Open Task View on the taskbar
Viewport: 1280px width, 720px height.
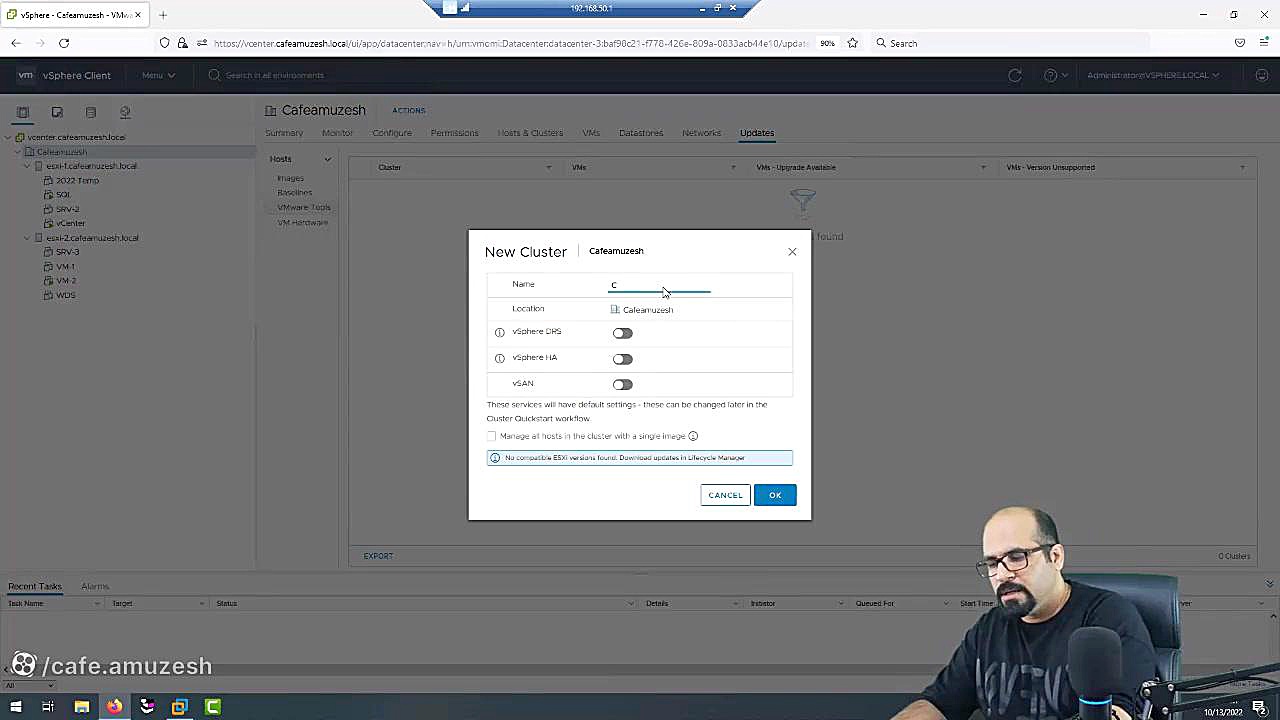pos(48,707)
